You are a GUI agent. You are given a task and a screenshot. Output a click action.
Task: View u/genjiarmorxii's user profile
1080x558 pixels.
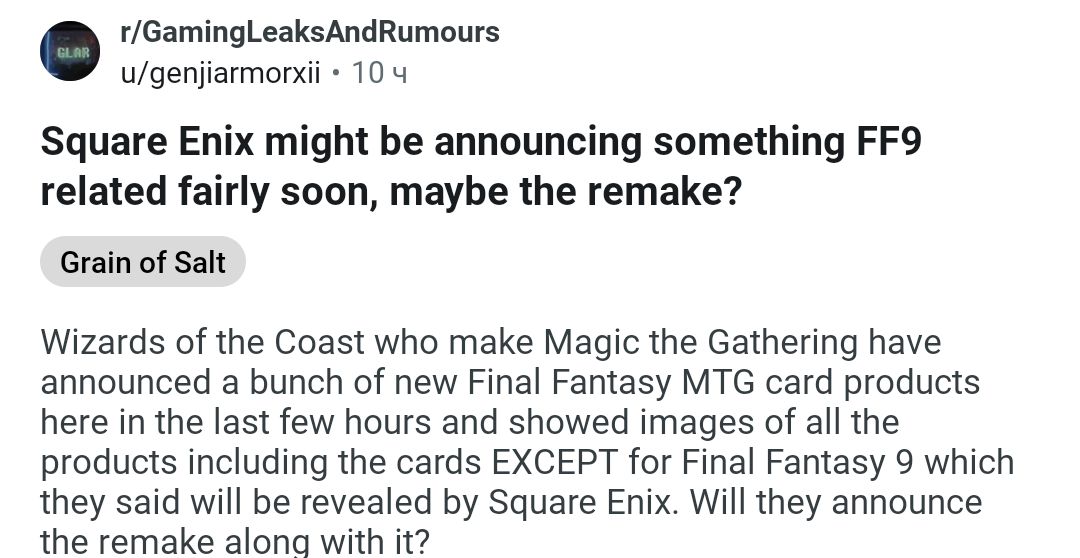(219, 73)
